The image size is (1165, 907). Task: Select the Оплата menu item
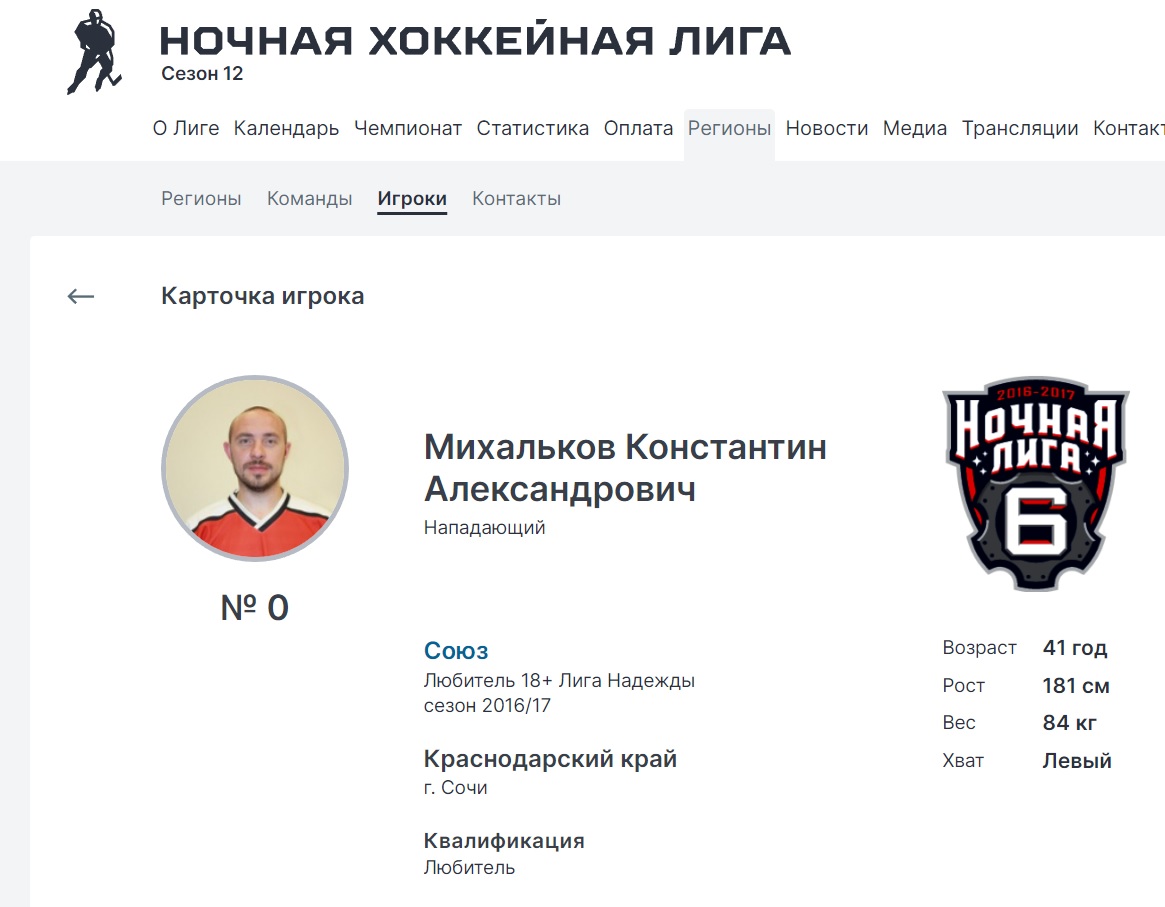pyautogui.click(x=638, y=129)
